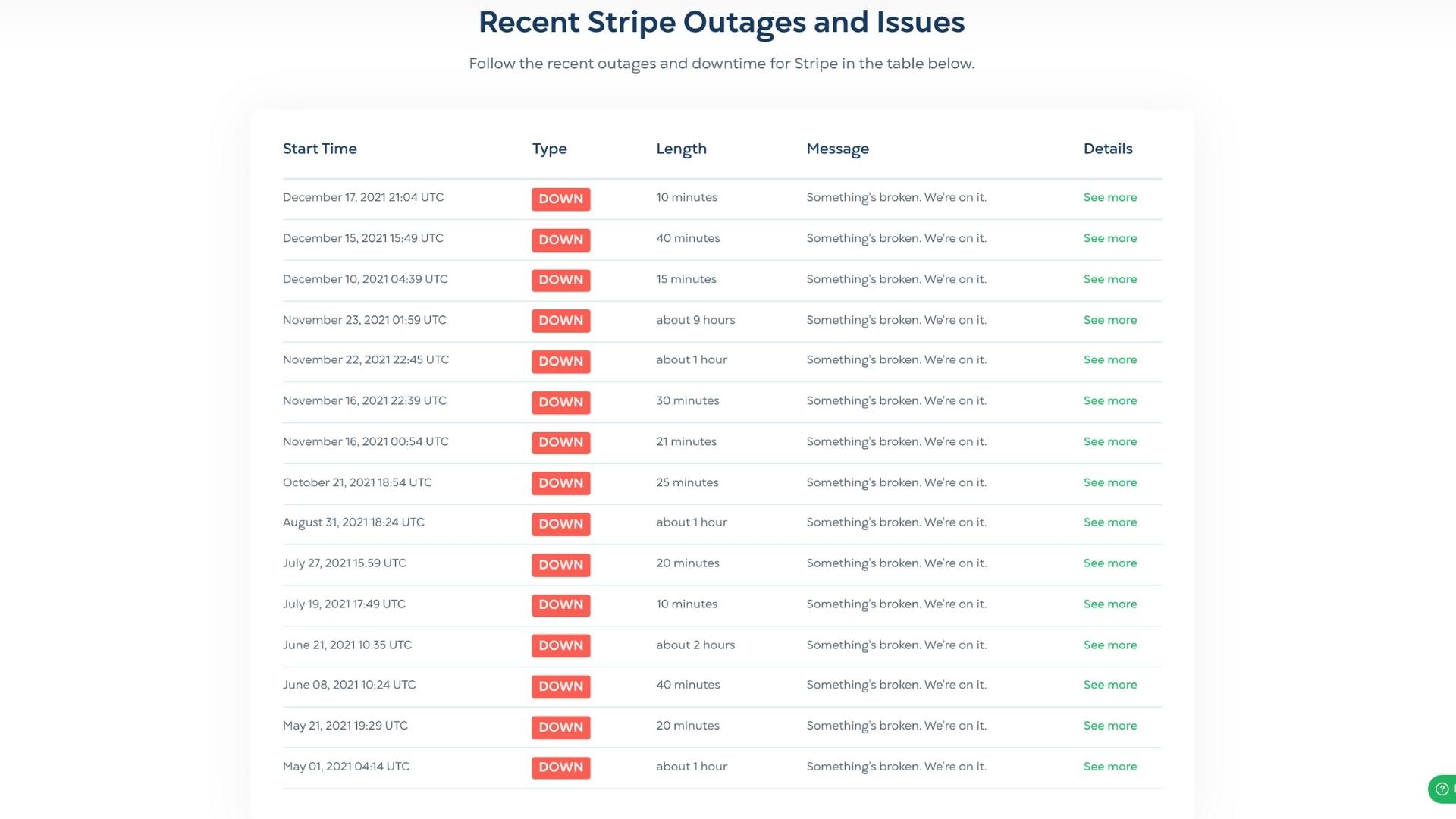
Task: Click '15 minutes' length cell
Action: click(686, 279)
